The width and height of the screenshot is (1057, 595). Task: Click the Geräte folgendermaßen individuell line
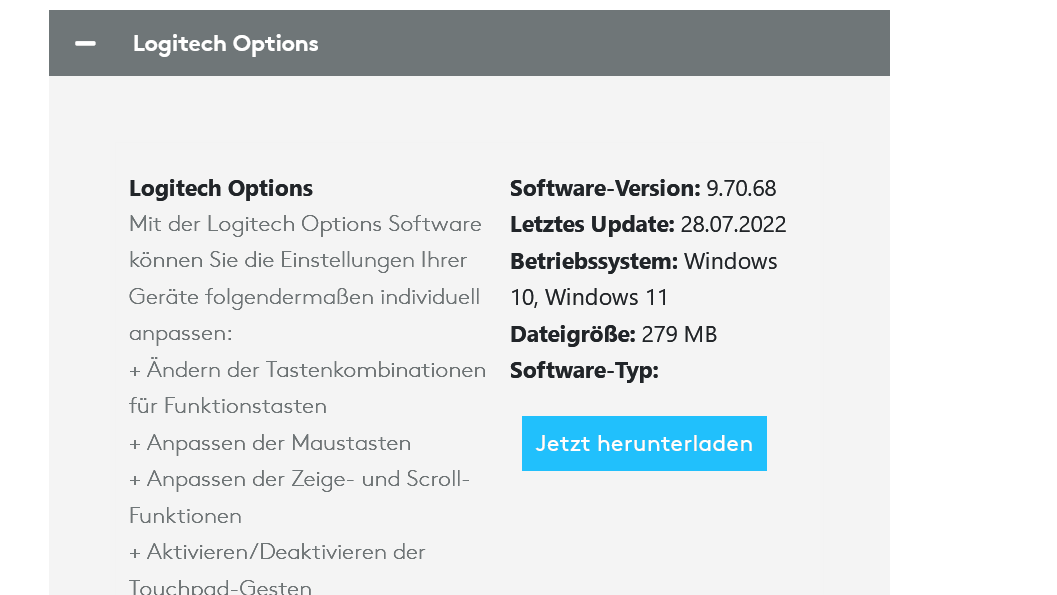click(x=304, y=297)
